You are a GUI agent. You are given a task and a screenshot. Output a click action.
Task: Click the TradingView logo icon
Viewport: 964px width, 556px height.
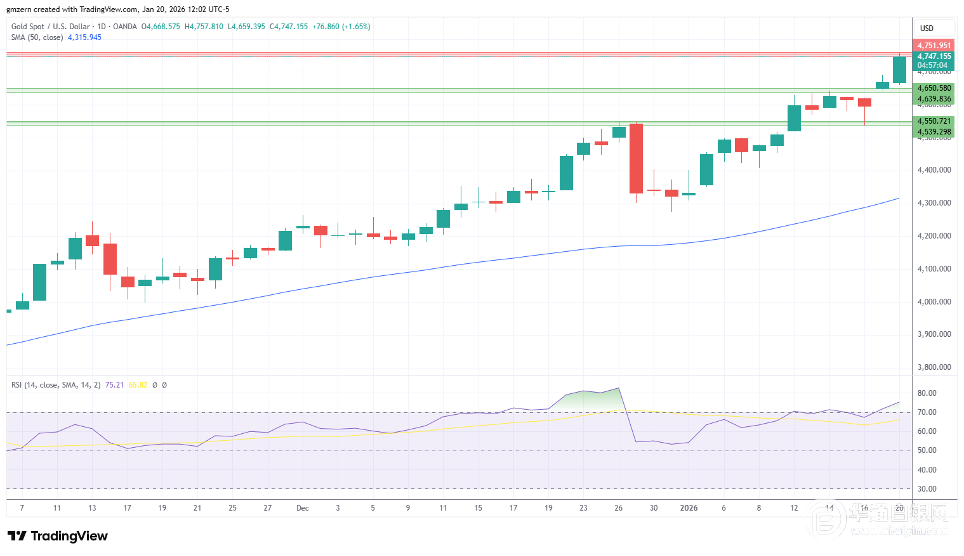click(x=18, y=536)
